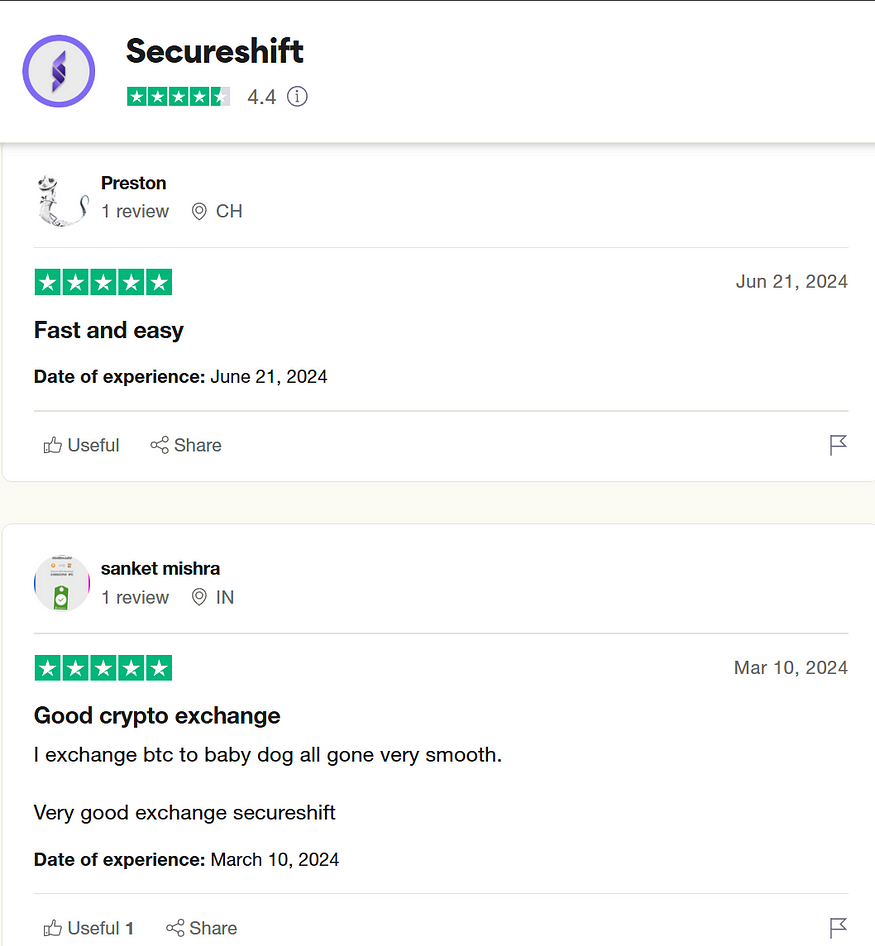Open rating info icon beside 4.4
Screen dimensions: 875x946
tap(297, 97)
